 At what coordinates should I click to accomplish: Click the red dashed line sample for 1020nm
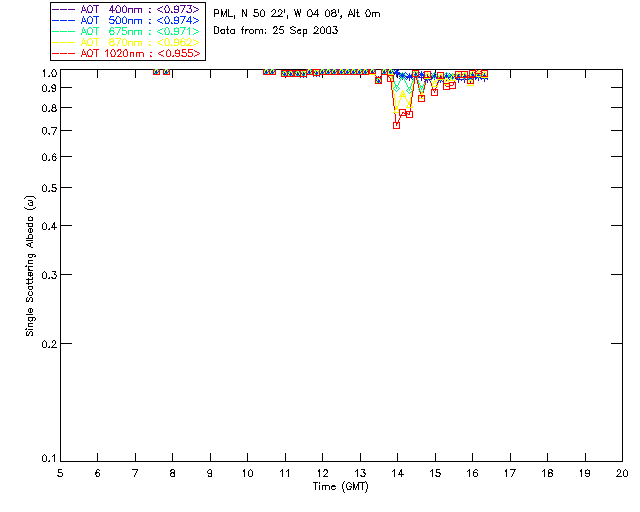pos(64,53)
